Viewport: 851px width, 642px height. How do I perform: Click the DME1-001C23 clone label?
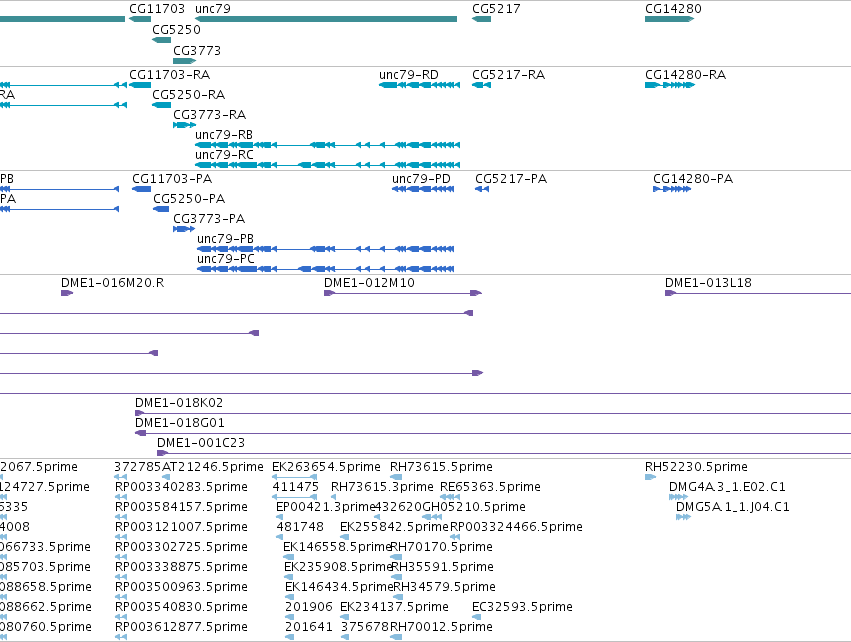point(201,443)
